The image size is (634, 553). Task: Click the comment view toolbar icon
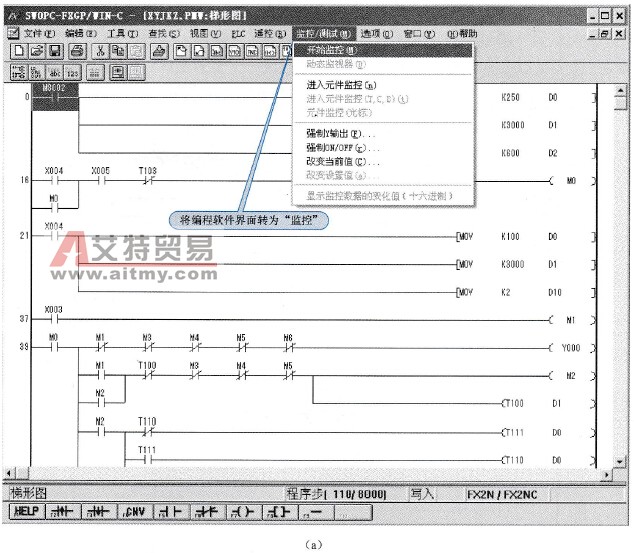270,51
